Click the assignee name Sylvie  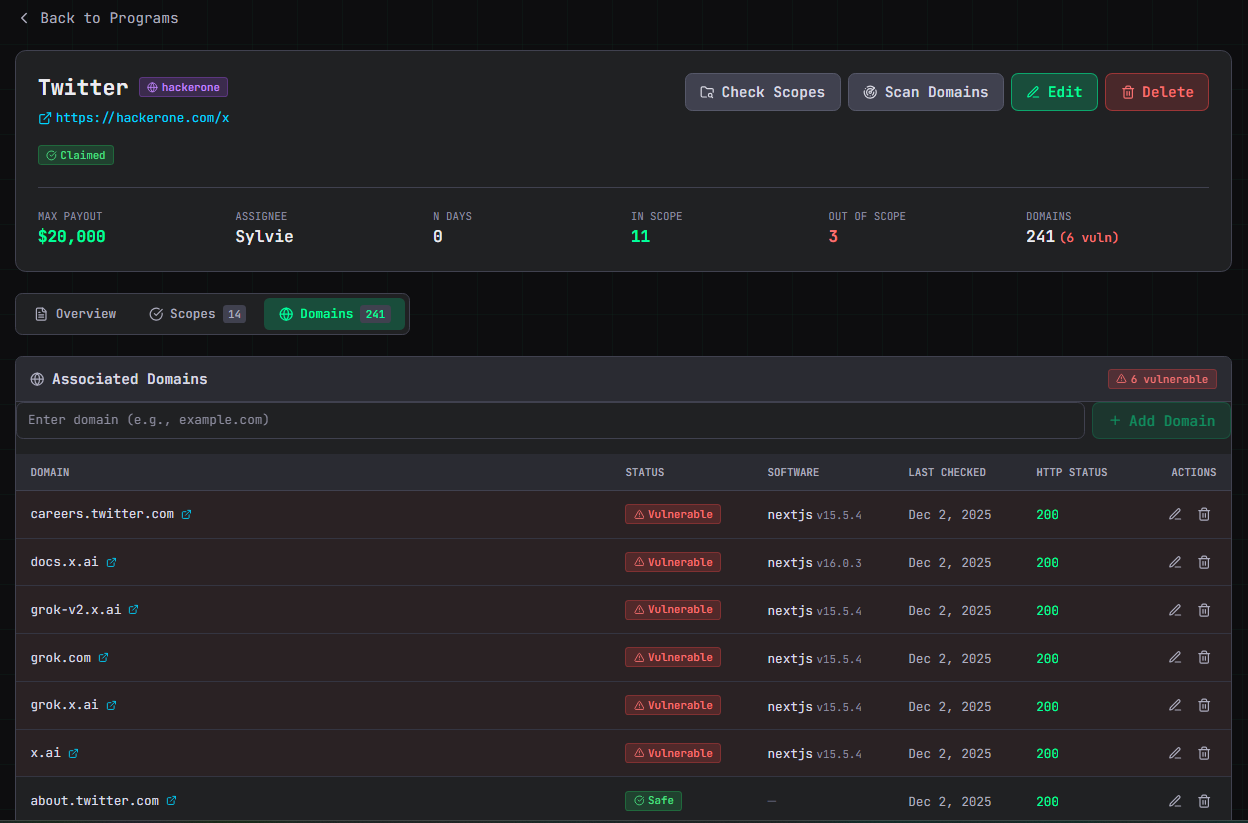click(264, 237)
